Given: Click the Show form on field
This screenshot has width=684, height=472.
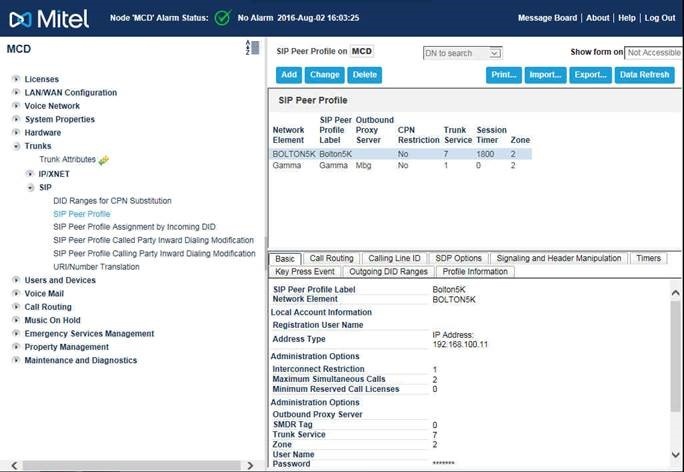Looking at the screenshot, I should tap(653, 53).
